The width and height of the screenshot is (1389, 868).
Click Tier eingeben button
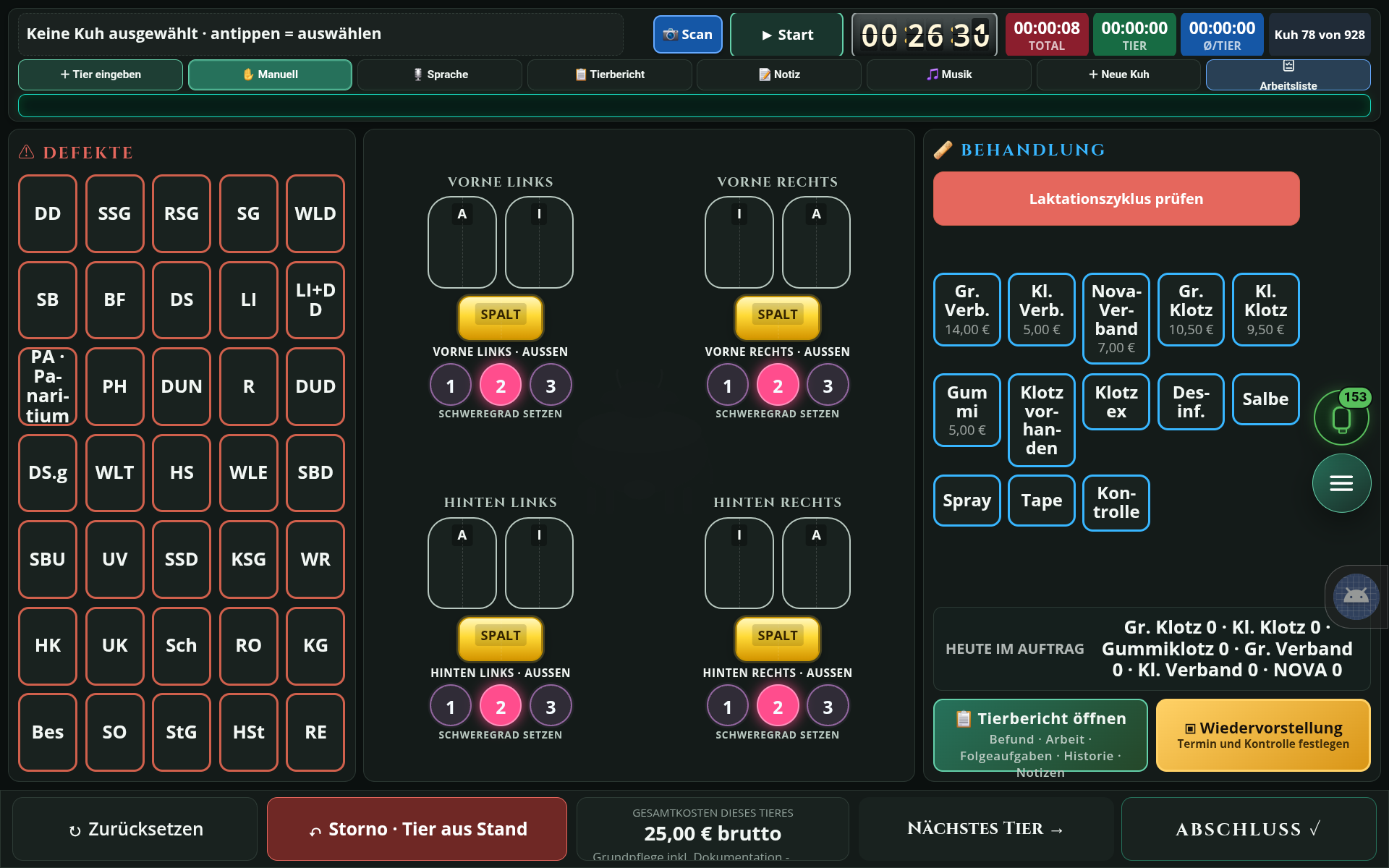click(x=101, y=75)
